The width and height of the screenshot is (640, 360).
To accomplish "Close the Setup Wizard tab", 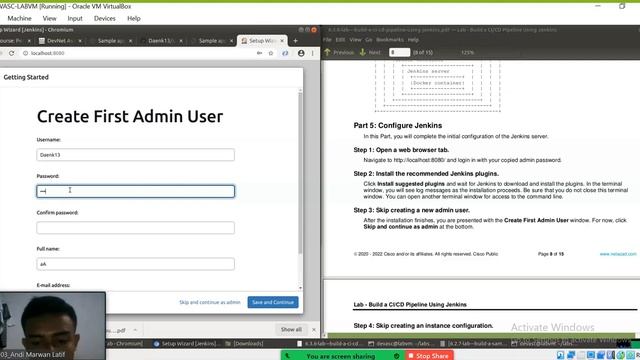I will point(282,41).
